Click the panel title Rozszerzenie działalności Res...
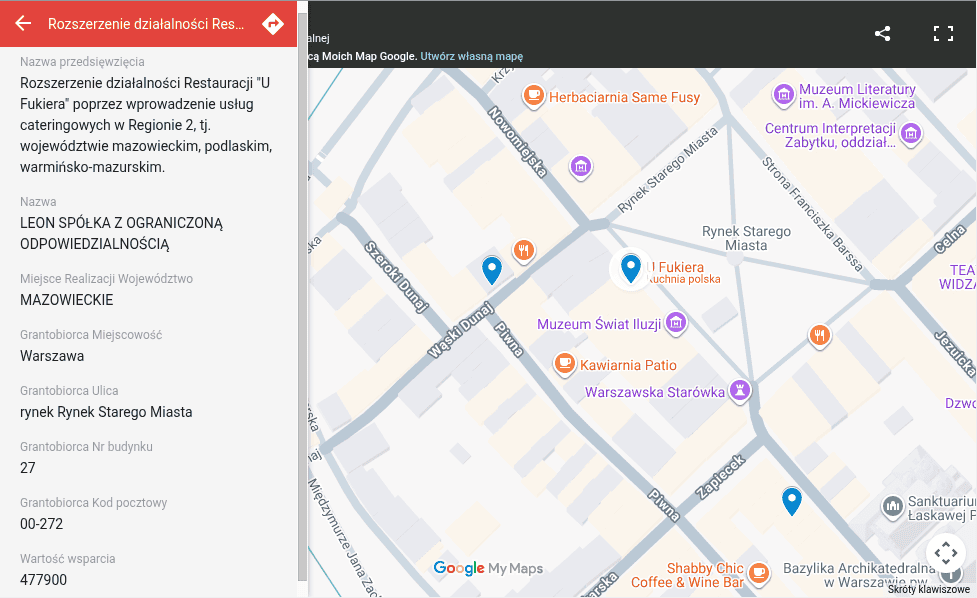This screenshot has width=977, height=598. tap(146, 24)
